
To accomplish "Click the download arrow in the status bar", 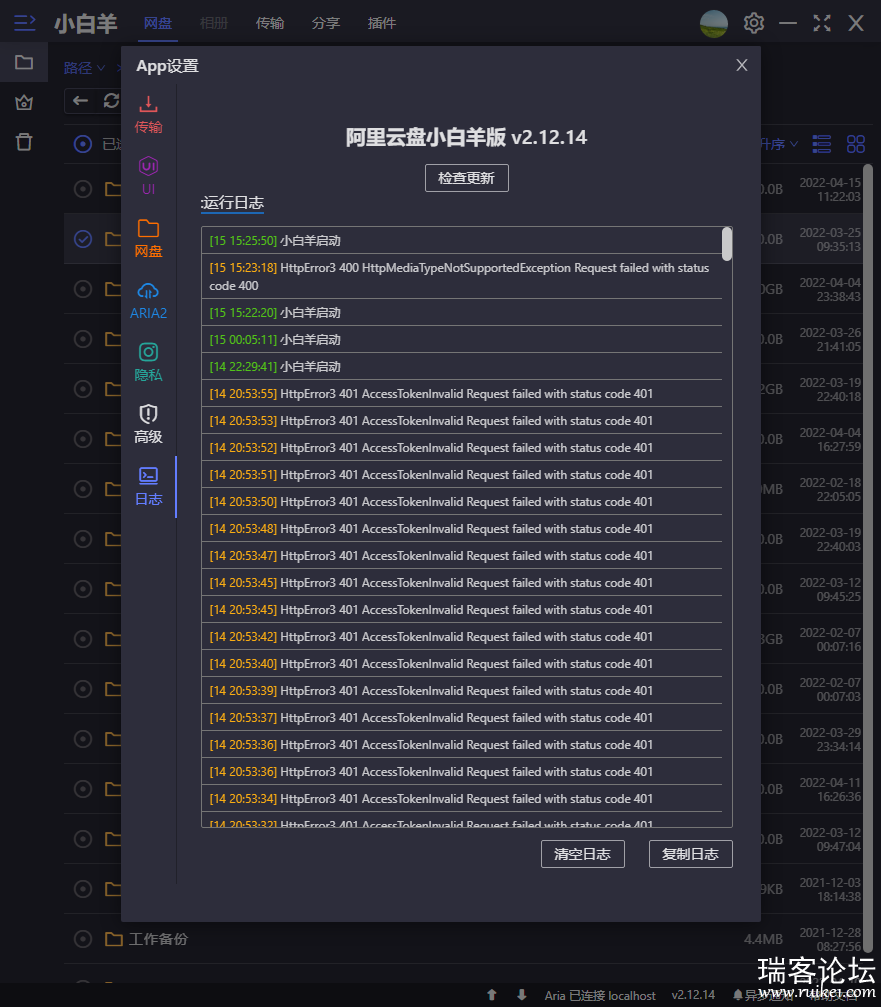I will click(522, 995).
